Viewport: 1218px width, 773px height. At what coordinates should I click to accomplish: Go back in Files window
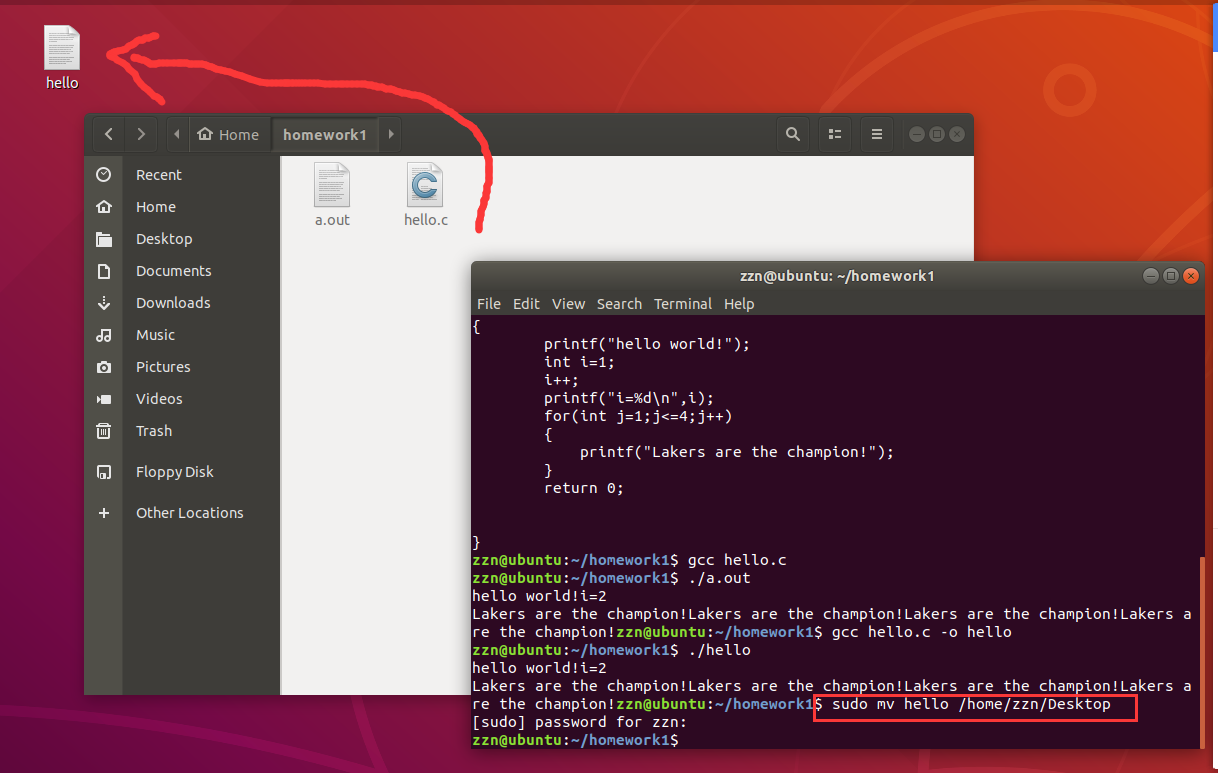(108, 134)
